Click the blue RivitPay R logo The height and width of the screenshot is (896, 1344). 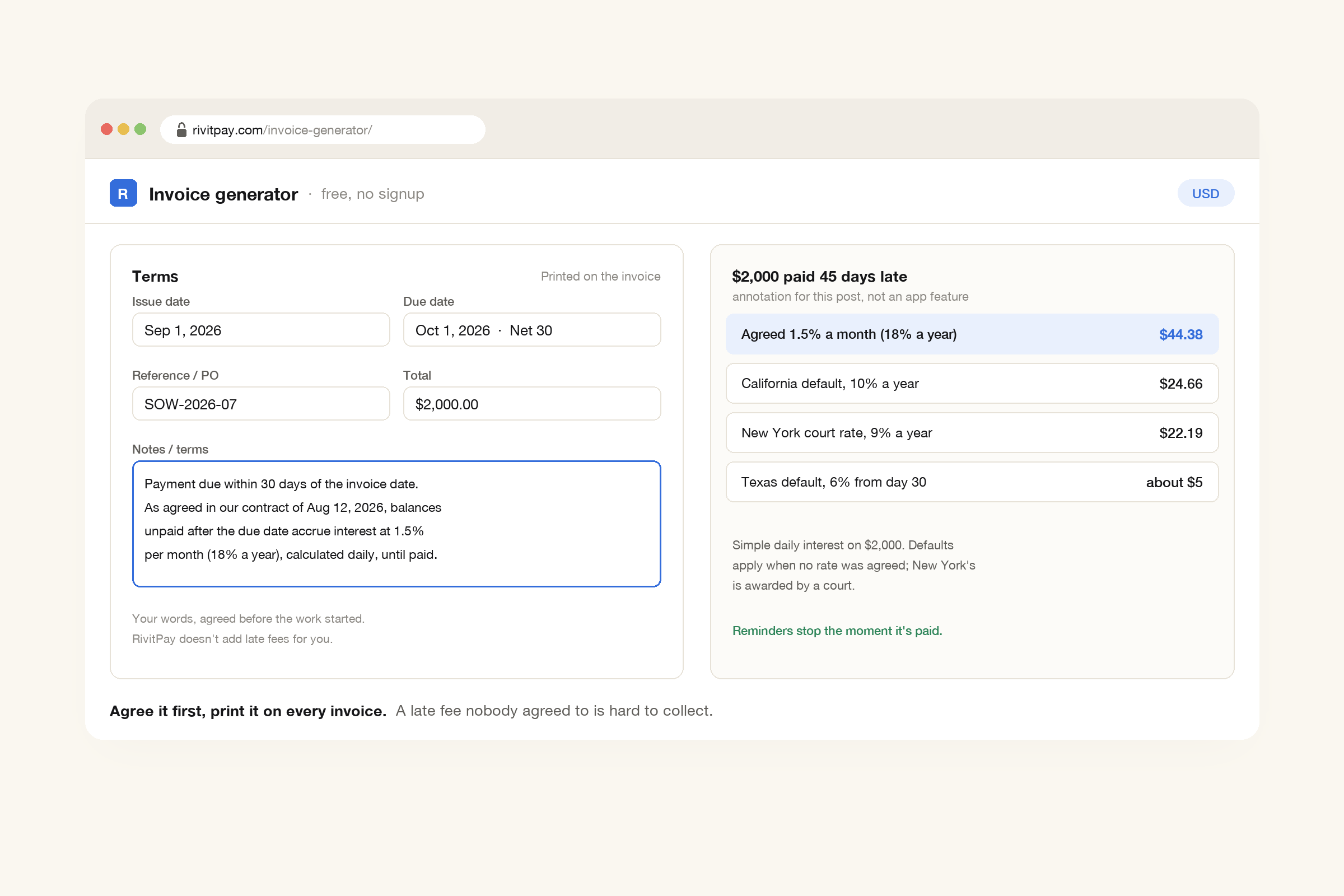click(123, 193)
